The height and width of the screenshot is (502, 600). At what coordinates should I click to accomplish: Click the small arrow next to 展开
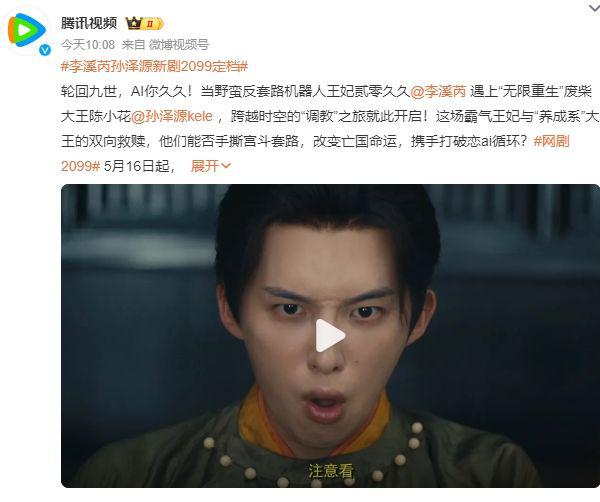[x=226, y=166]
